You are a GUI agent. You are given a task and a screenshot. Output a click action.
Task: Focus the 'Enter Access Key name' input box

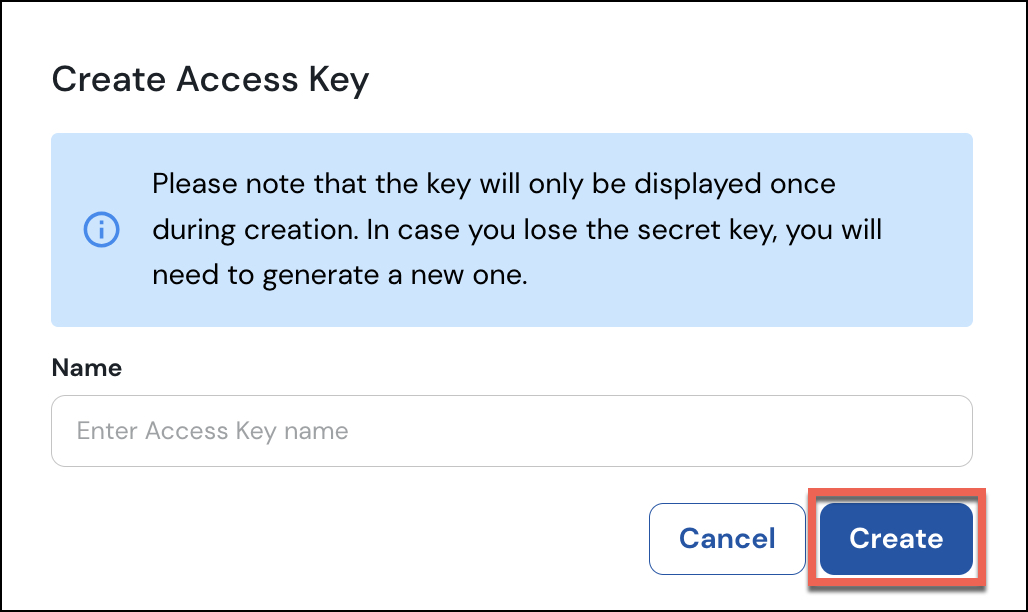coord(512,431)
